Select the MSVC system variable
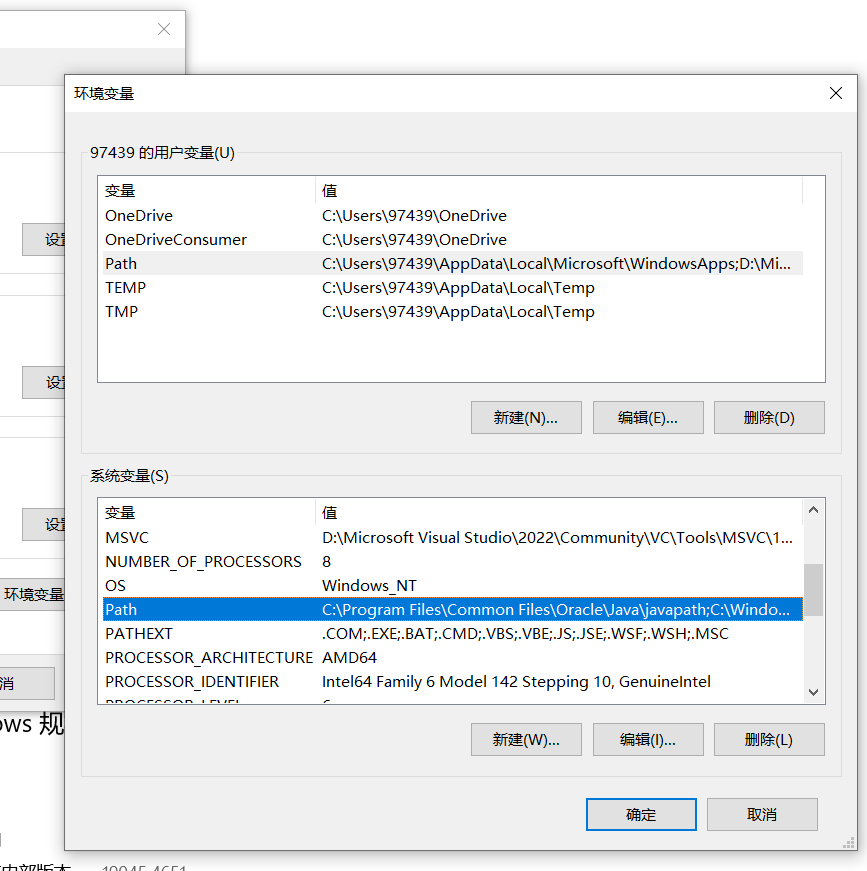Viewport: 867px width, 871px height. point(127,538)
